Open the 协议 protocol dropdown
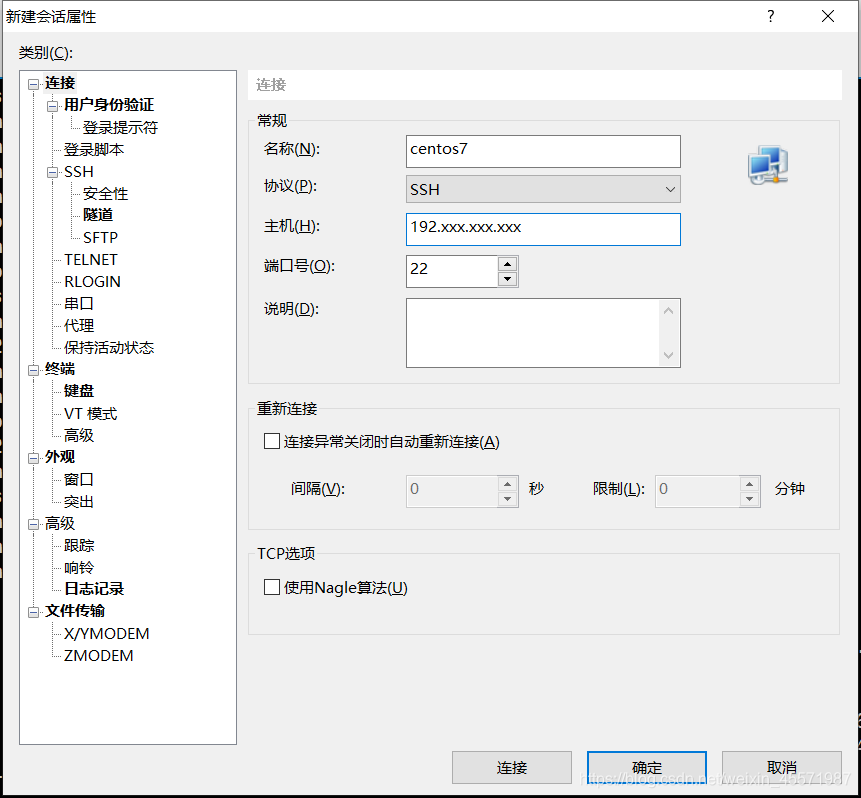This screenshot has height=798, width=861. [x=668, y=189]
